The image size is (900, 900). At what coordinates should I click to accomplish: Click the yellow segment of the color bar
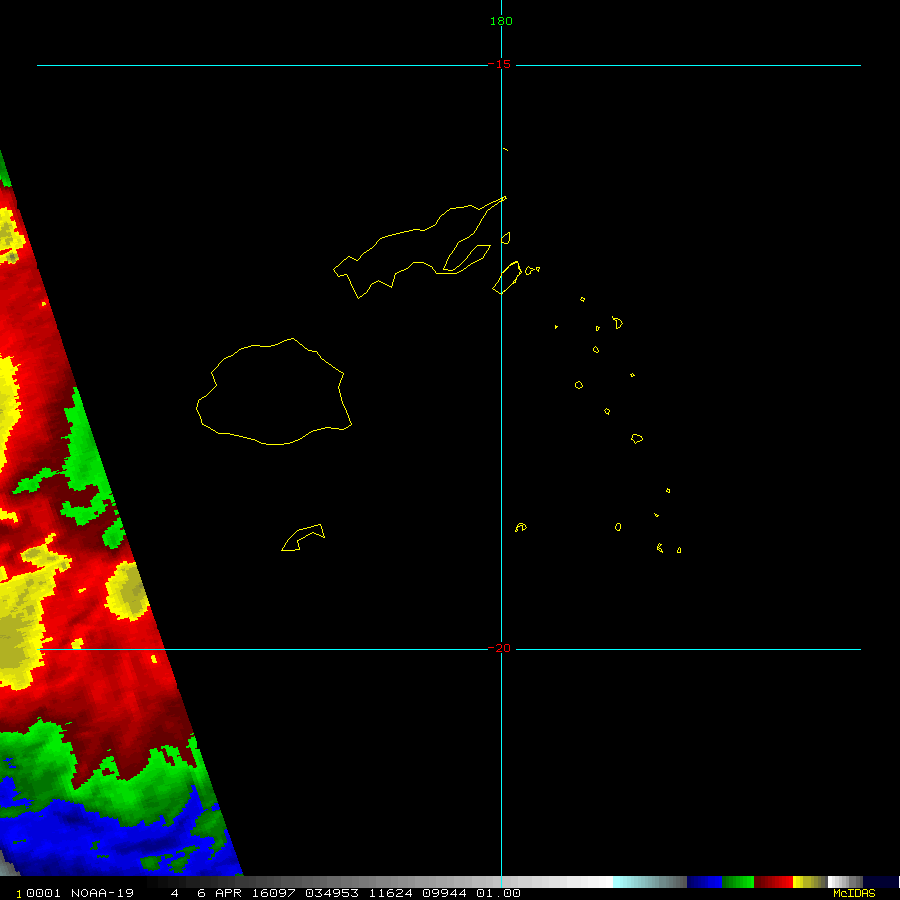coord(810,882)
